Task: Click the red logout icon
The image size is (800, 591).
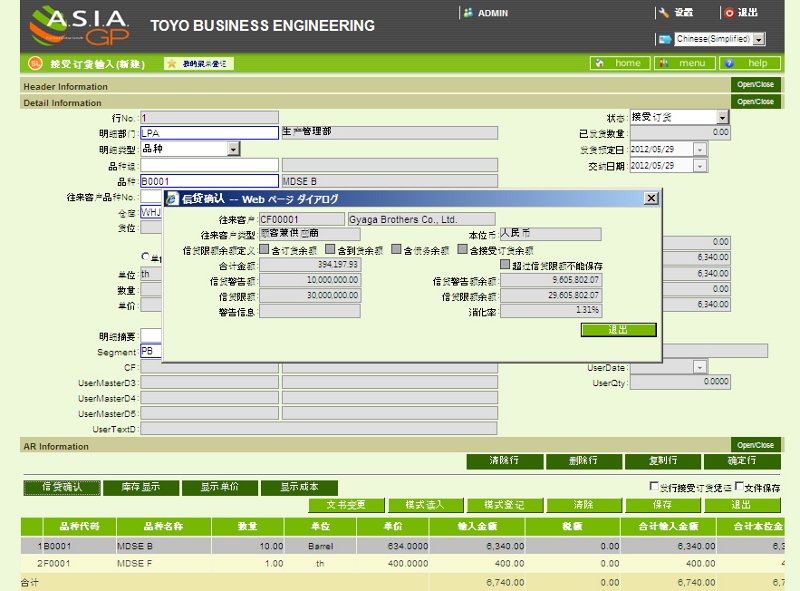Action: pyautogui.click(x=729, y=13)
